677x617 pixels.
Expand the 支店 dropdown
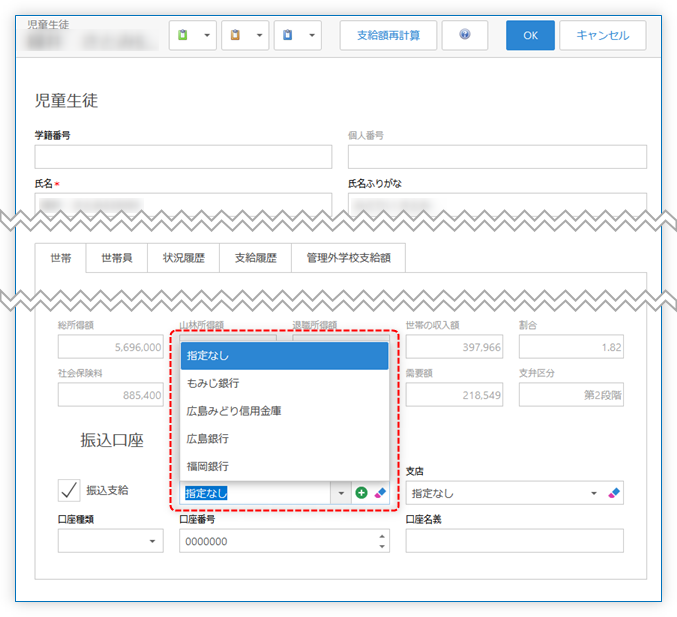coord(594,493)
